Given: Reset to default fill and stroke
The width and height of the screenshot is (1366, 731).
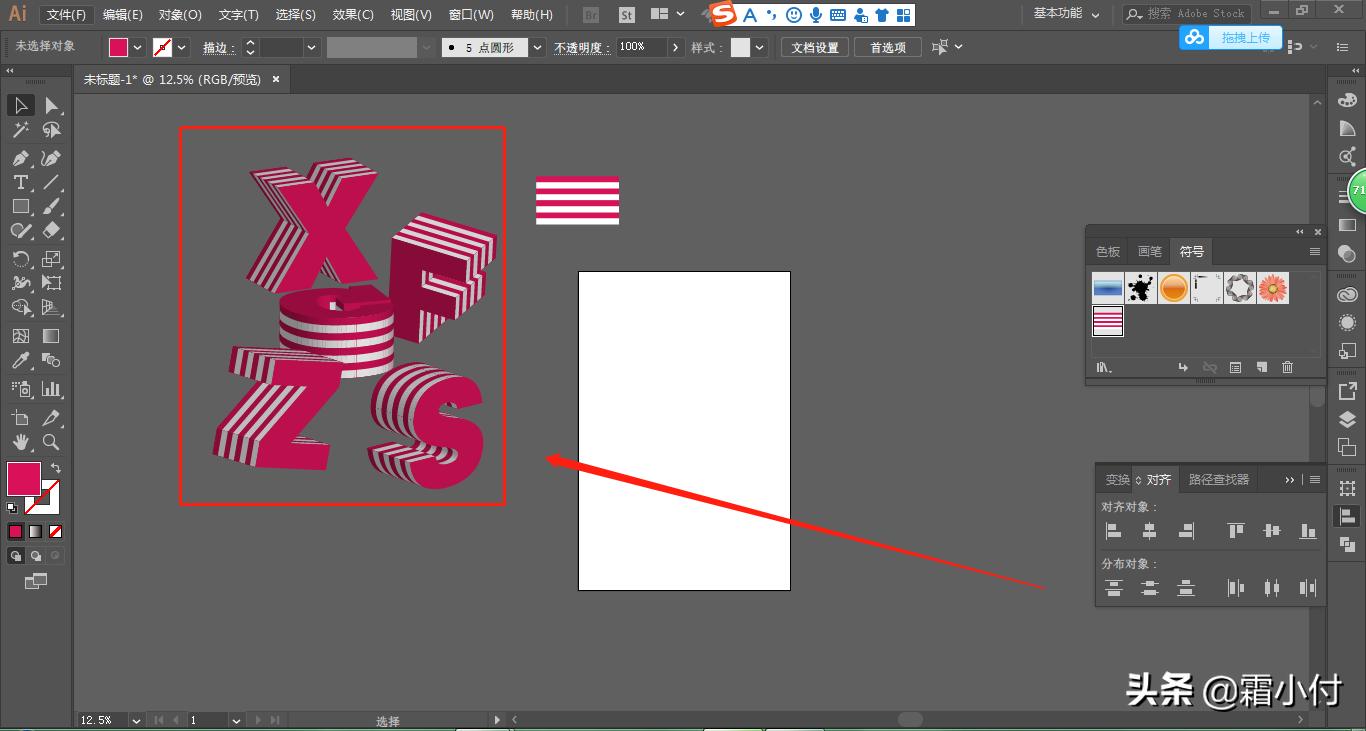Looking at the screenshot, I should point(9,508).
